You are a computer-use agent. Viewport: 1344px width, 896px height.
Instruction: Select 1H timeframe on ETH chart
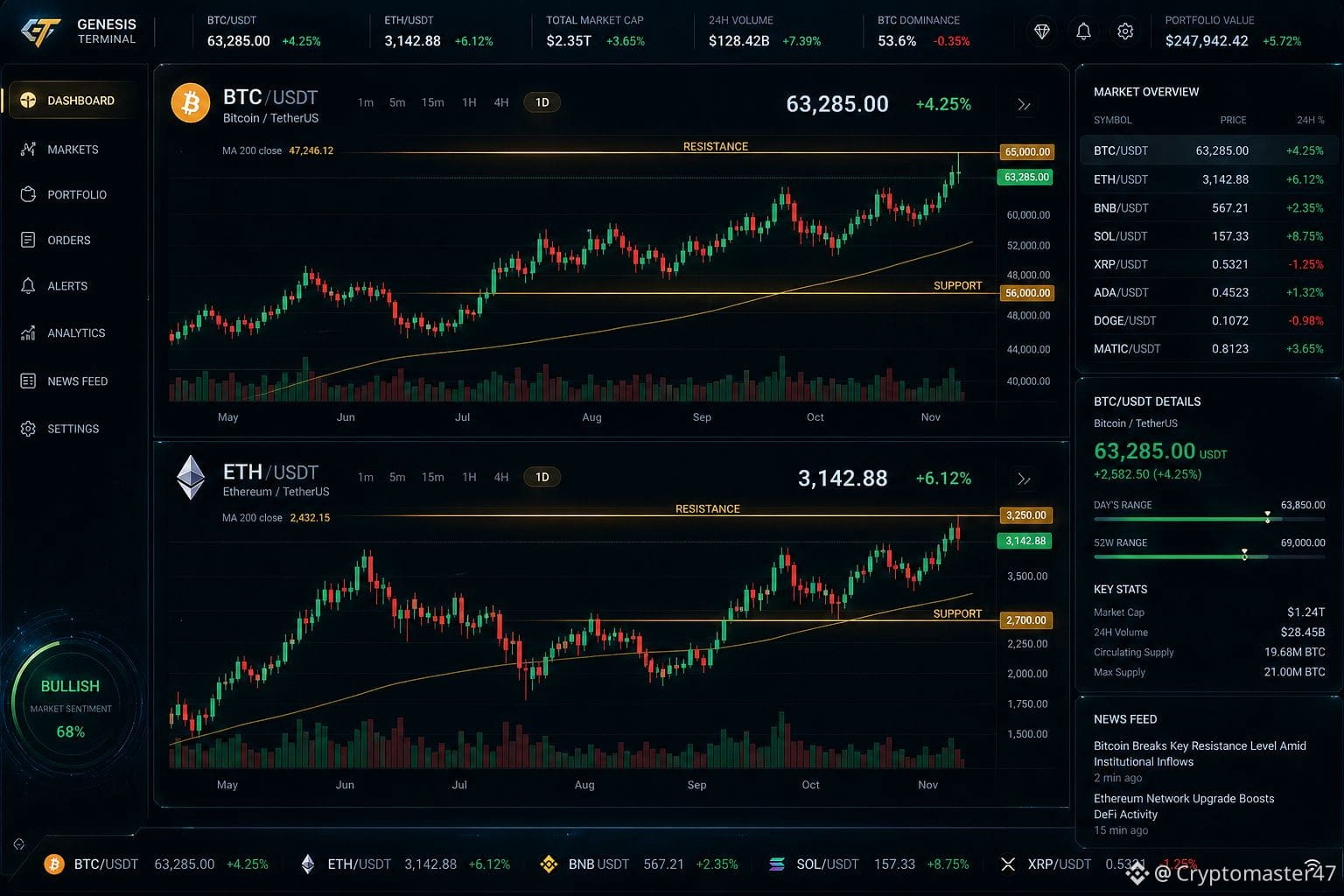(469, 477)
